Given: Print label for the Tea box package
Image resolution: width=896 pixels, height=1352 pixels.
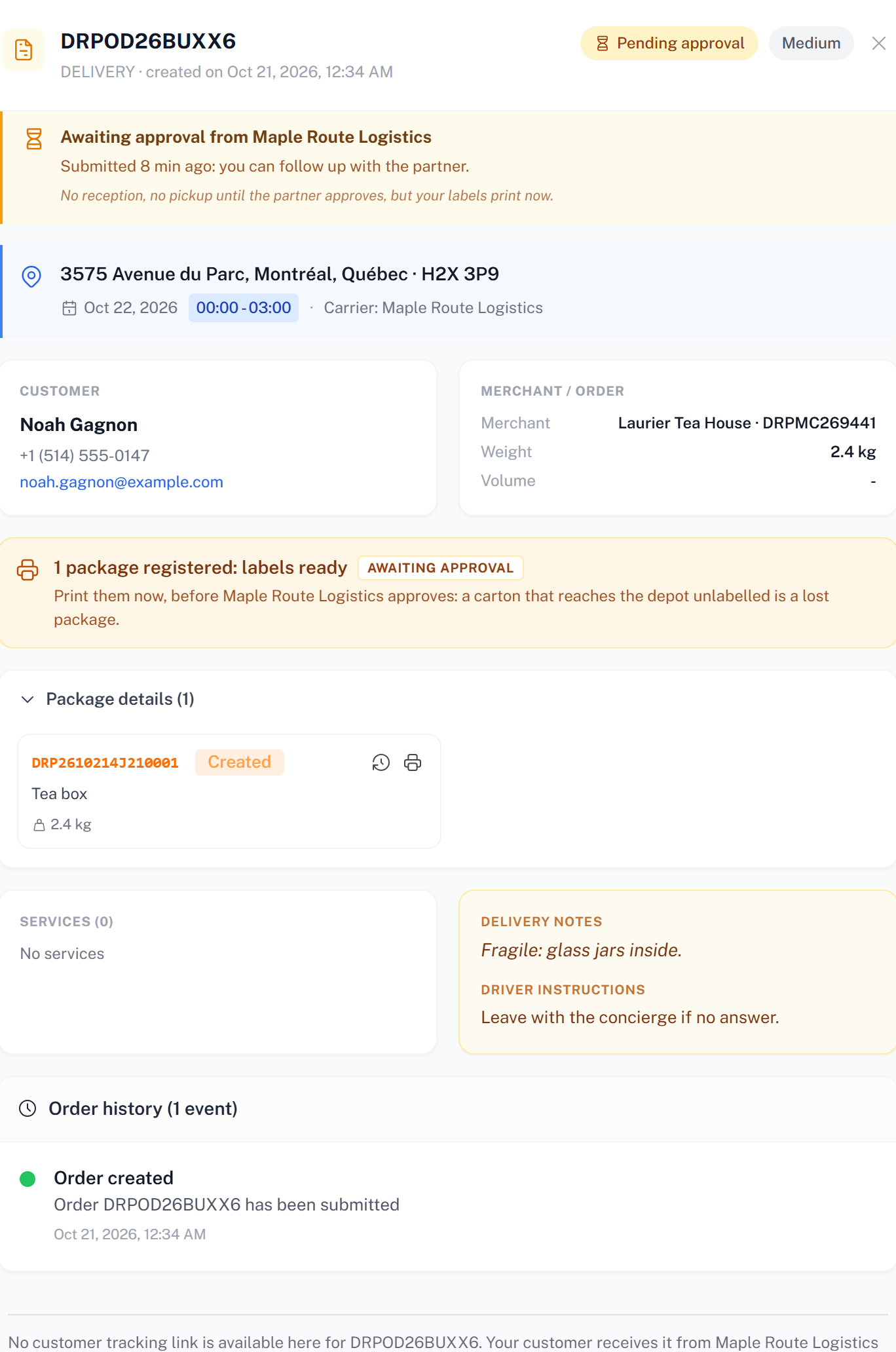Looking at the screenshot, I should [413, 762].
